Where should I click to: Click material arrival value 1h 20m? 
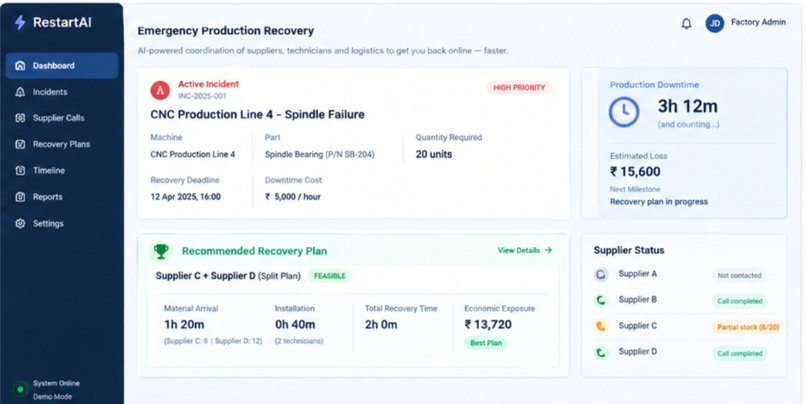tap(184, 325)
